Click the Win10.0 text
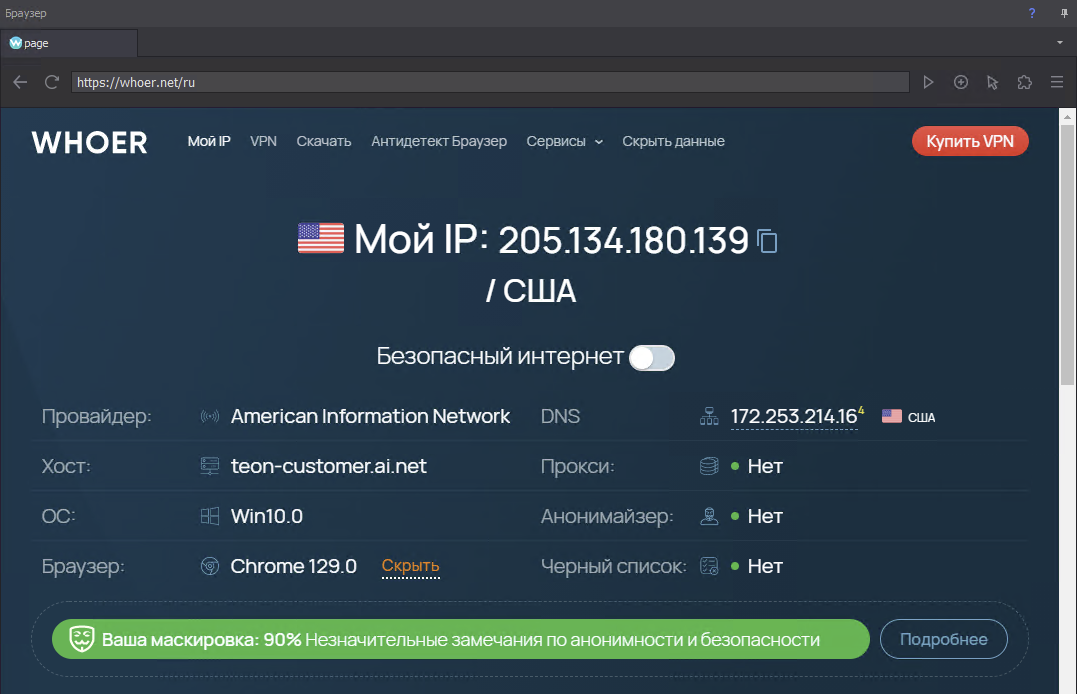This screenshot has width=1077, height=694. (x=267, y=516)
